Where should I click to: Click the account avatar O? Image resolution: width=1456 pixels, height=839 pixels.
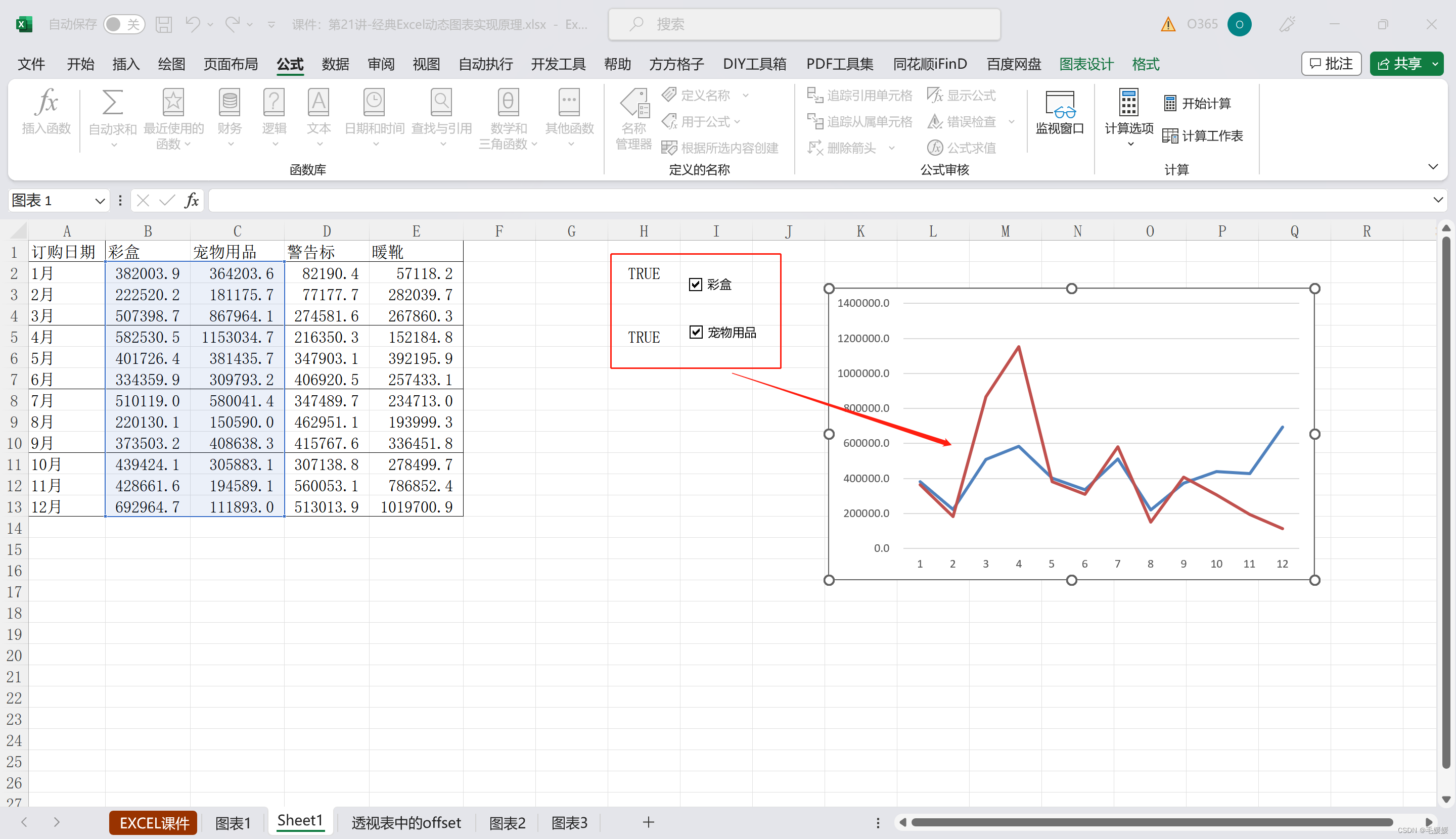1239,24
